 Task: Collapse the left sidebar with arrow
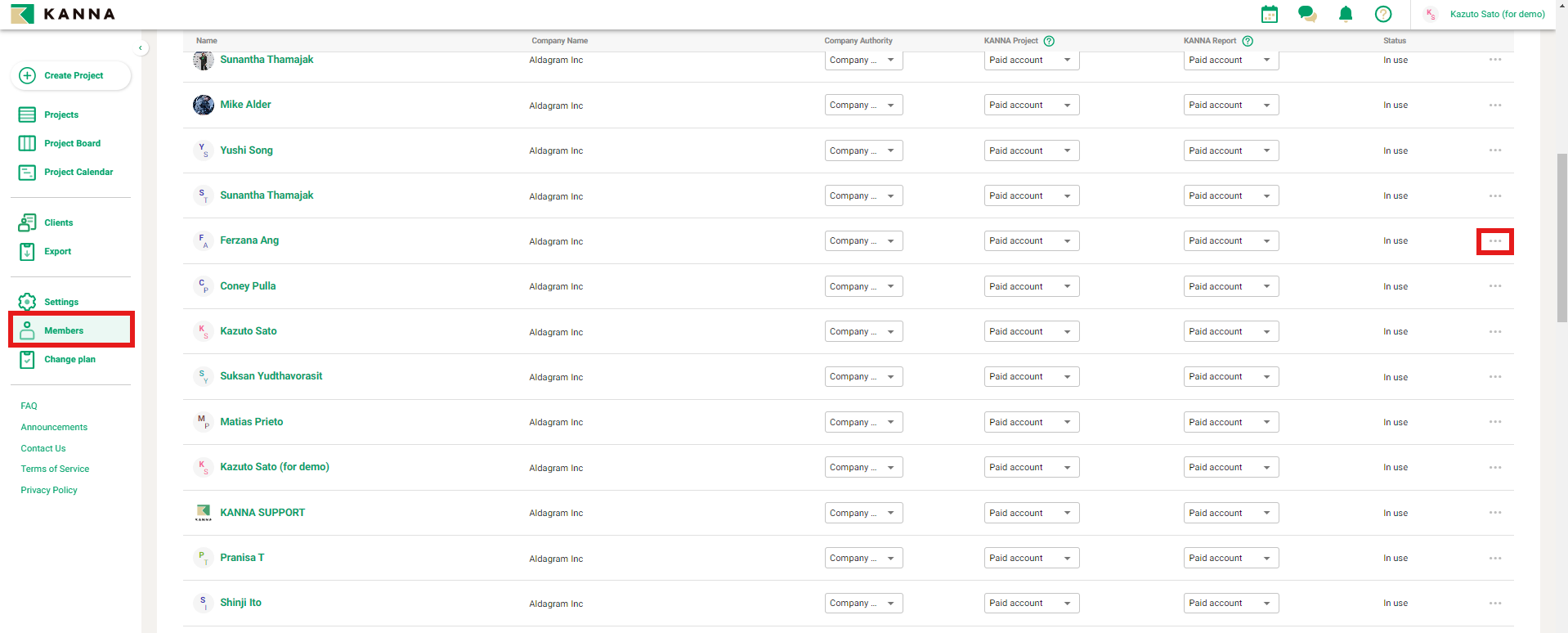pyautogui.click(x=141, y=48)
